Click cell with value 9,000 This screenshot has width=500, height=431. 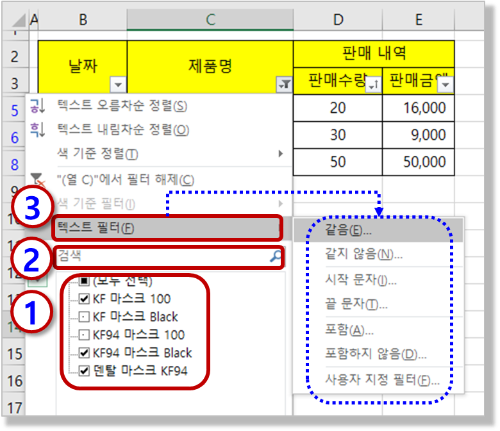419,135
